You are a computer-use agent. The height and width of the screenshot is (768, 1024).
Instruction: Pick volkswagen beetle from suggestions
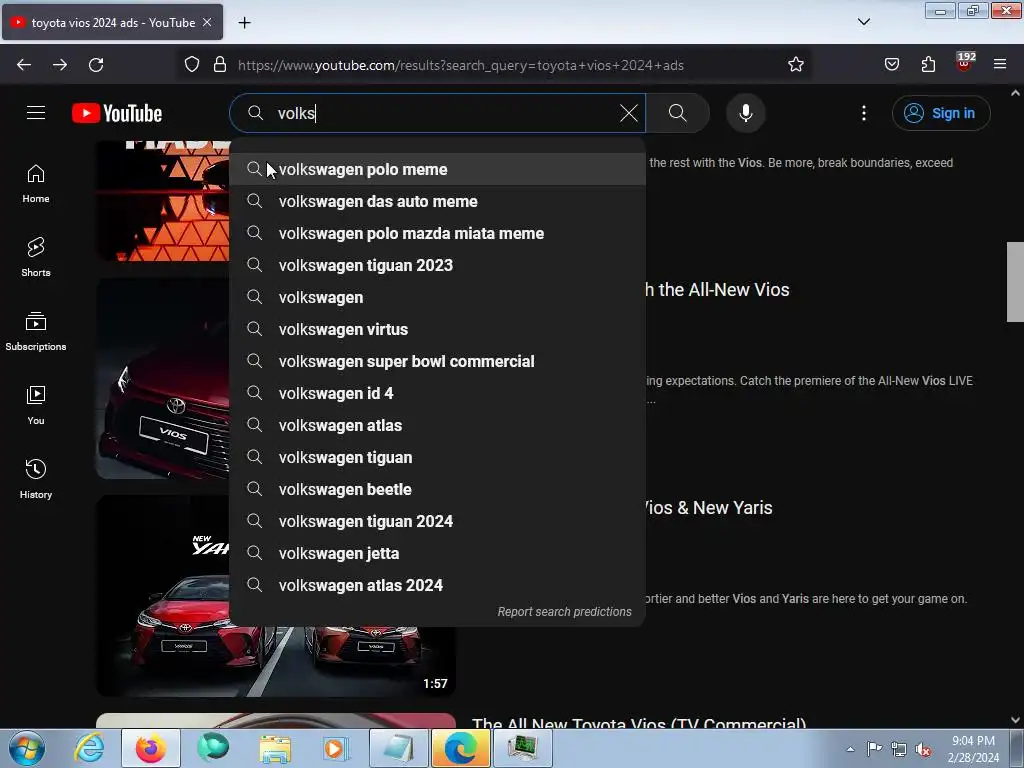[x=438, y=489]
